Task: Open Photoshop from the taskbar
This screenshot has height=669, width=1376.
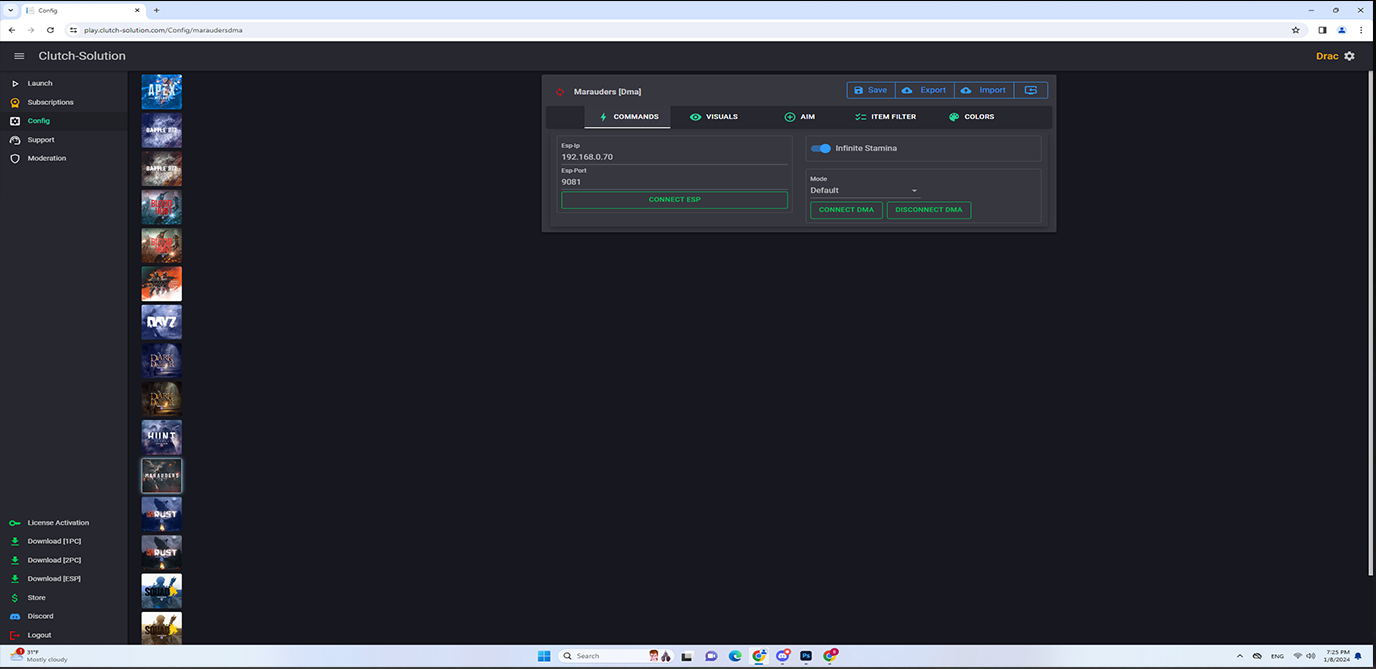Action: (806, 656)
